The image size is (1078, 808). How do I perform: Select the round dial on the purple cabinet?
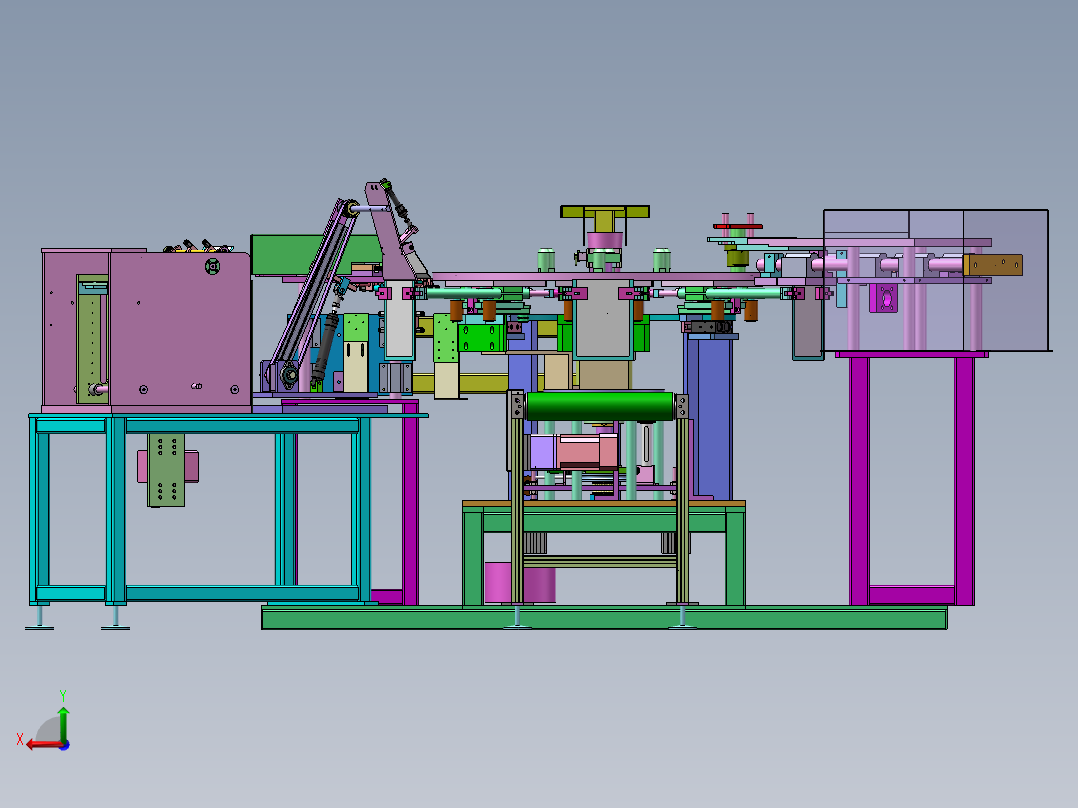pyautogui.click(x=212, y=266)
